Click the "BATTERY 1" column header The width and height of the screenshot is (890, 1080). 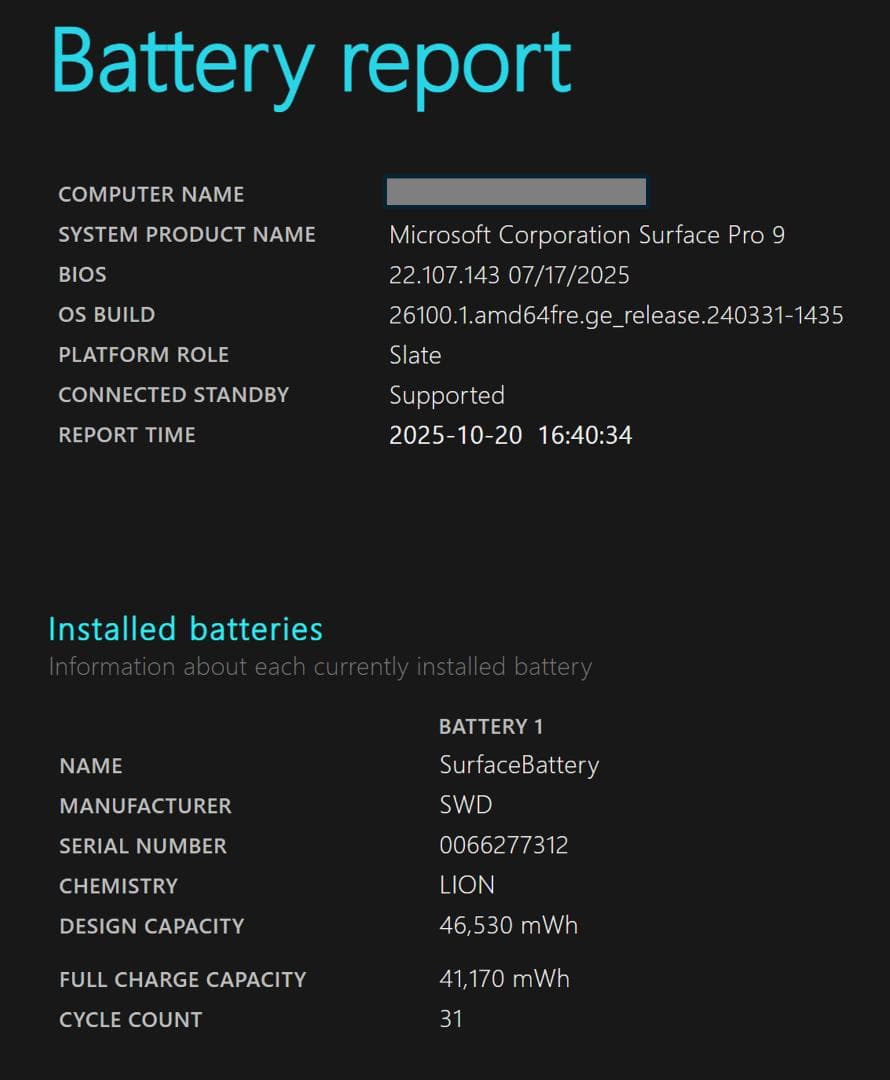pyautogui.click(x=491, y=727)
